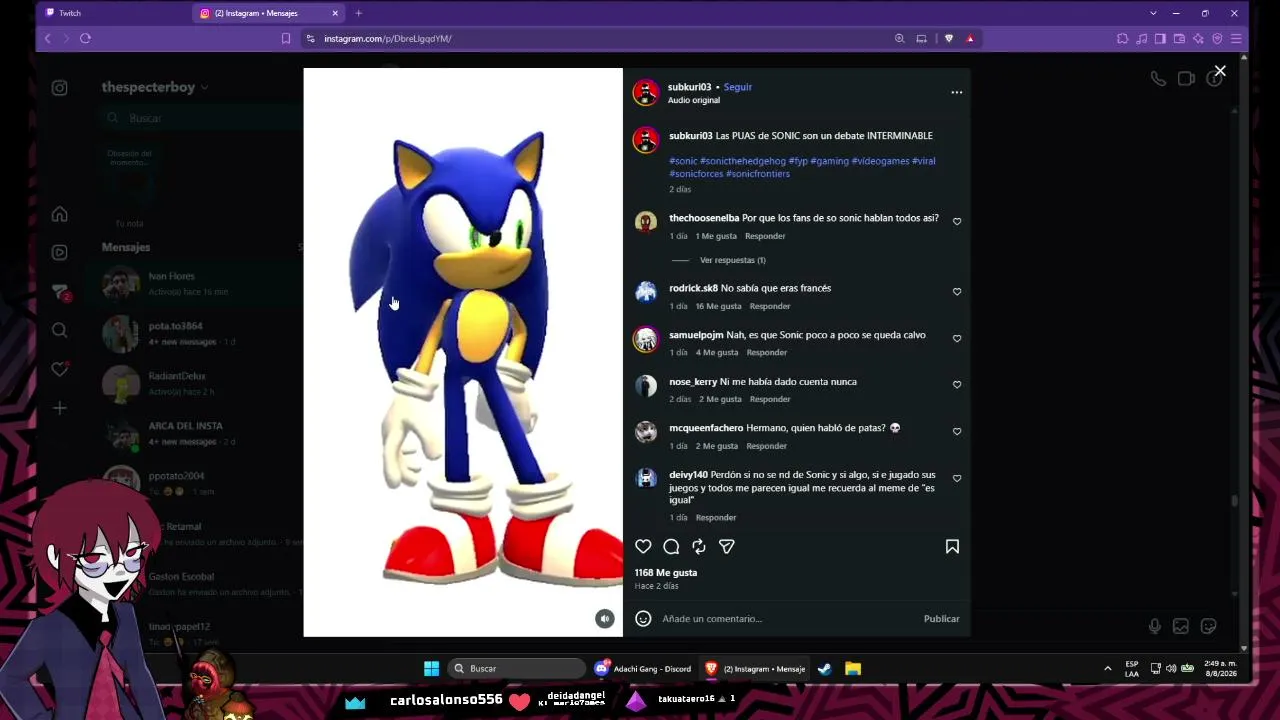
Task: Open the comment bubble icon under the post
Action: (x=671, y=547)
